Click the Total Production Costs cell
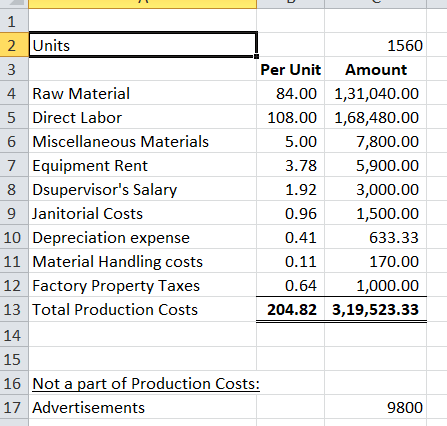The image size is (447, 426). (x=143, y=309)
